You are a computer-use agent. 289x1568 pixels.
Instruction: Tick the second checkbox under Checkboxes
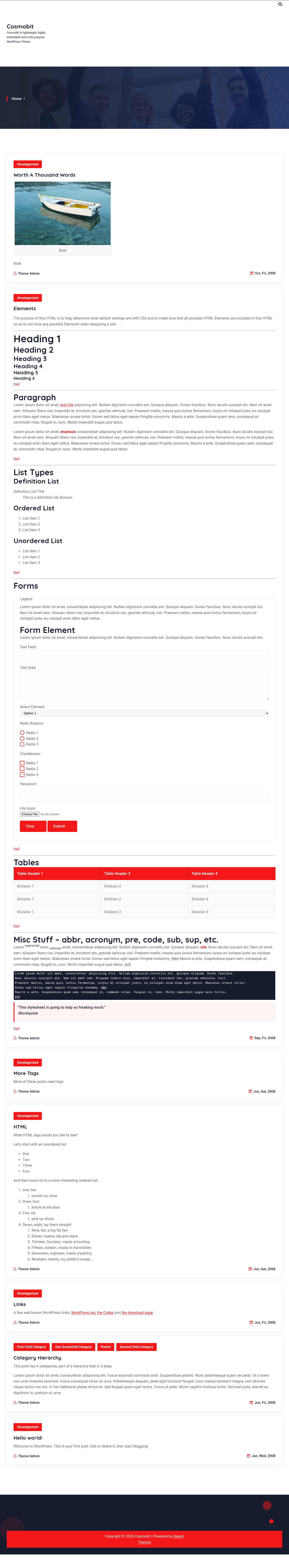(22, 769)
